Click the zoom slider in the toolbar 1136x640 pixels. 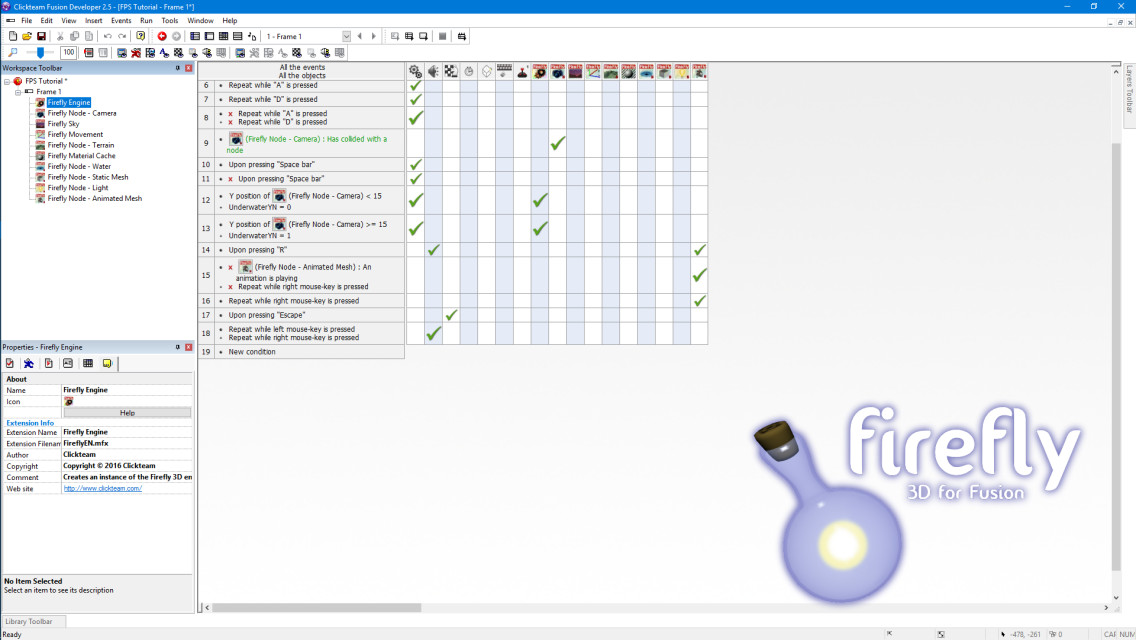(x=40, y=52)
